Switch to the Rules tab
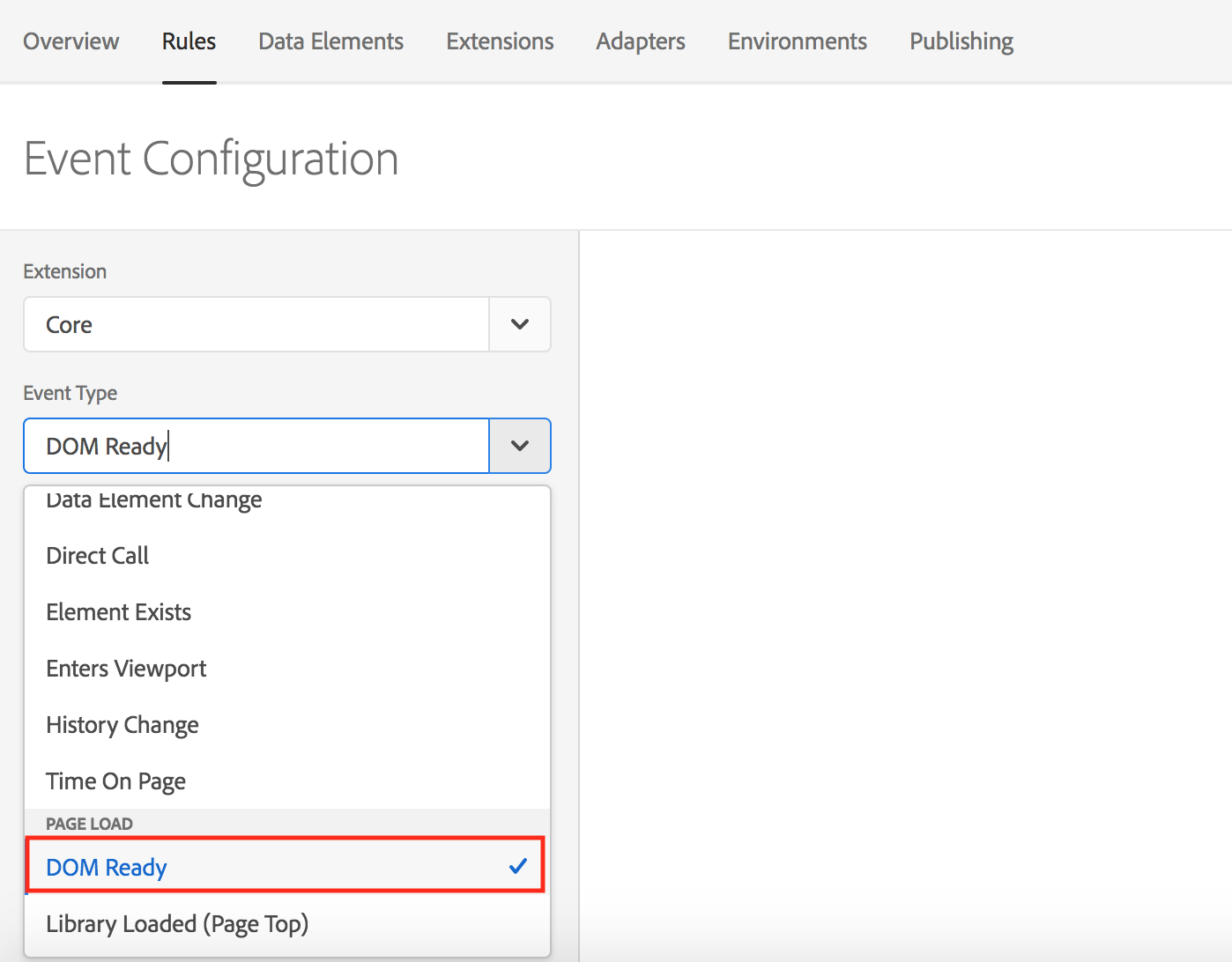 click(189, 41)
